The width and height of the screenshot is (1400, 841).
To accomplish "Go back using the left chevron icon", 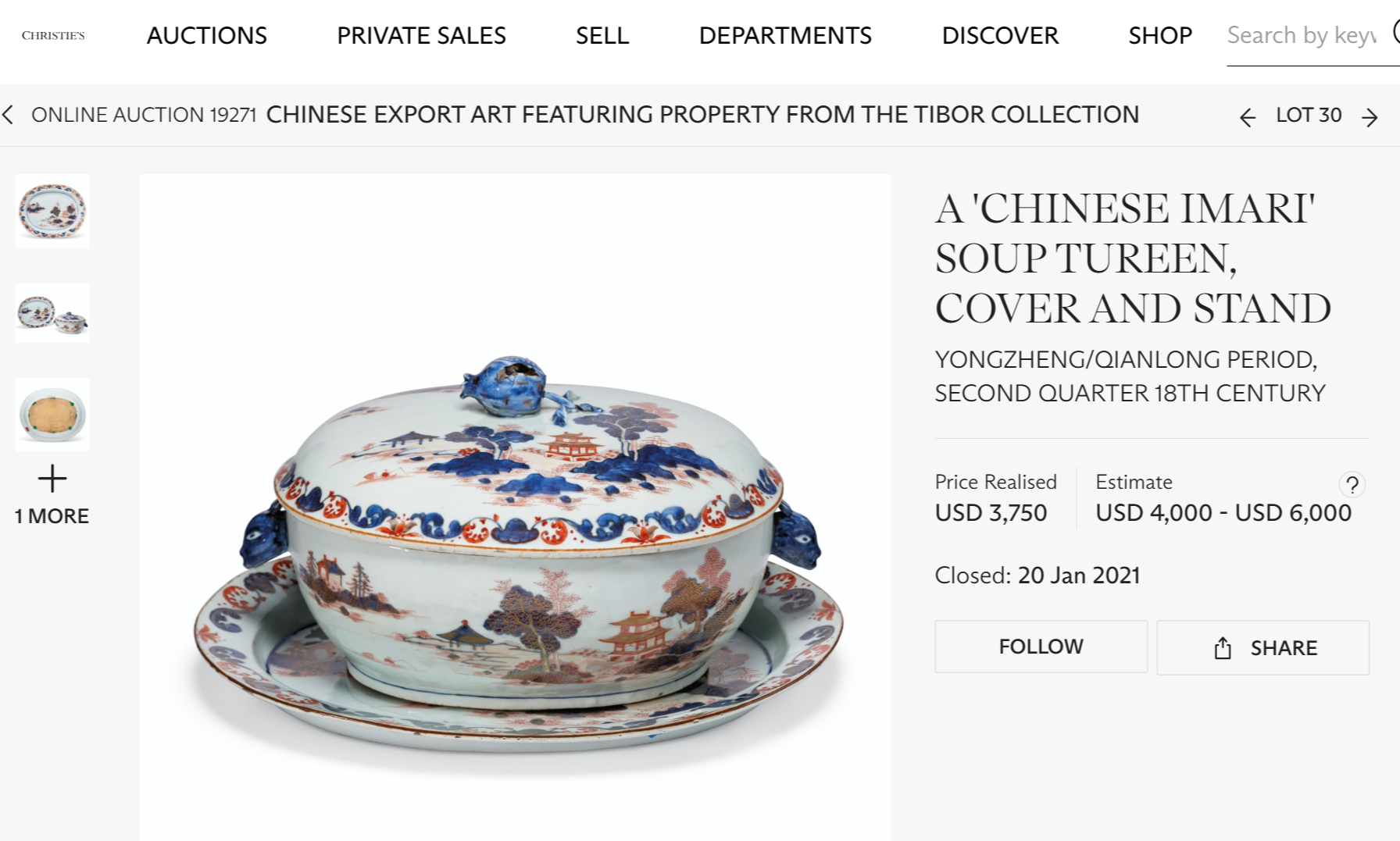I will pyautogui.click(x=9, y=115).
